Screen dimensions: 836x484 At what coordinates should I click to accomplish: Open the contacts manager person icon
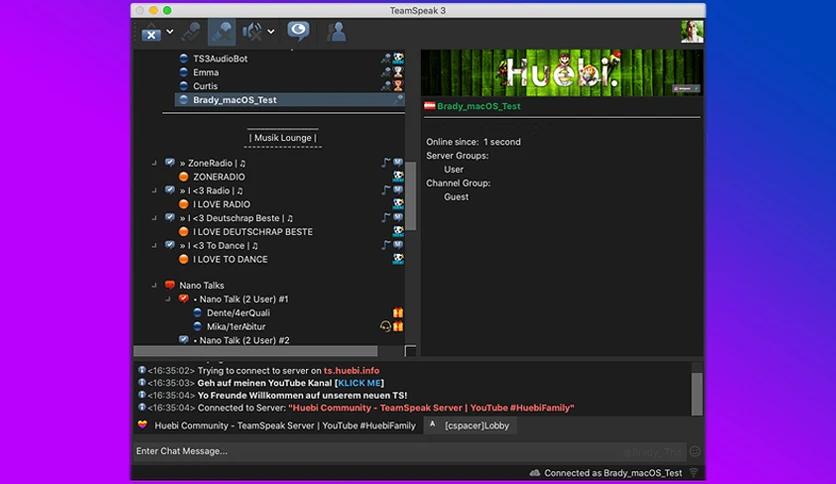click(x=336, y=32)
